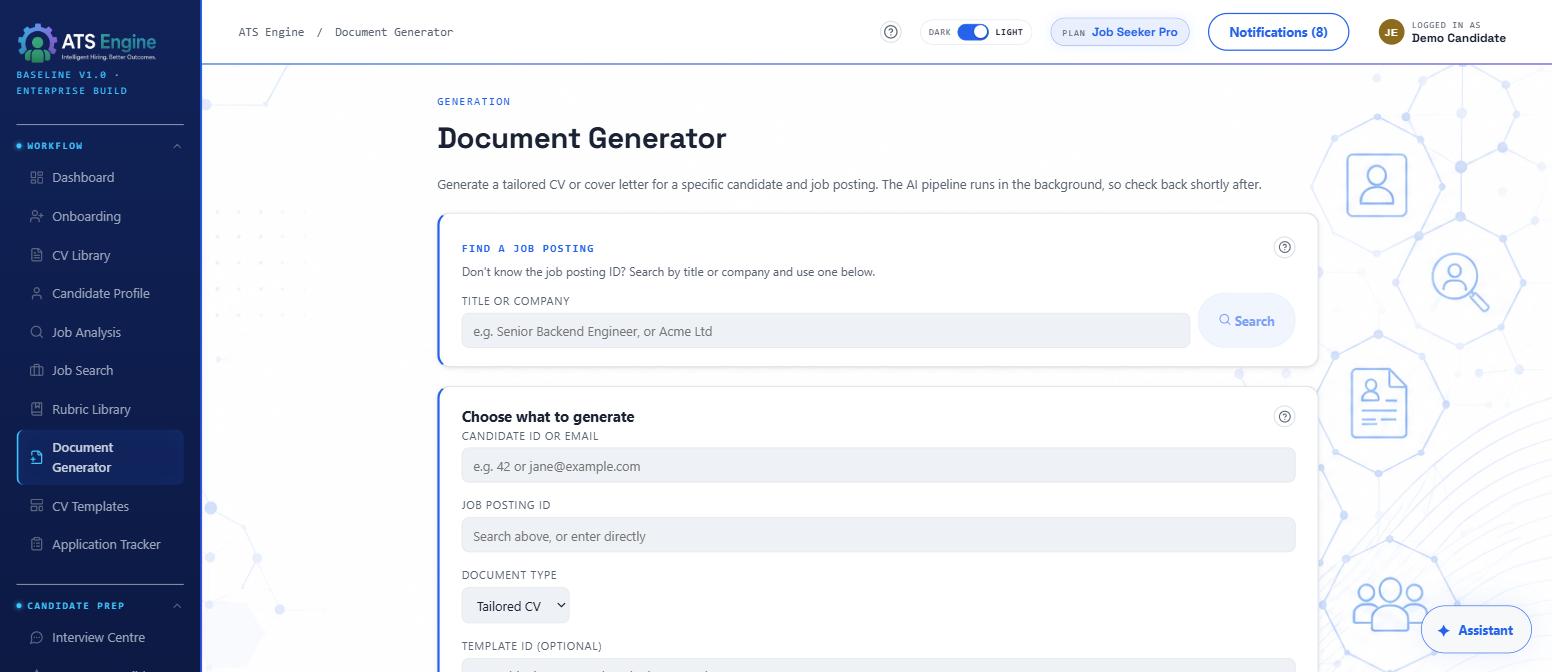This screenshot has height=672, width=1552.
Task: Click the ATS Engine logo
Action: tap(87, 42)
